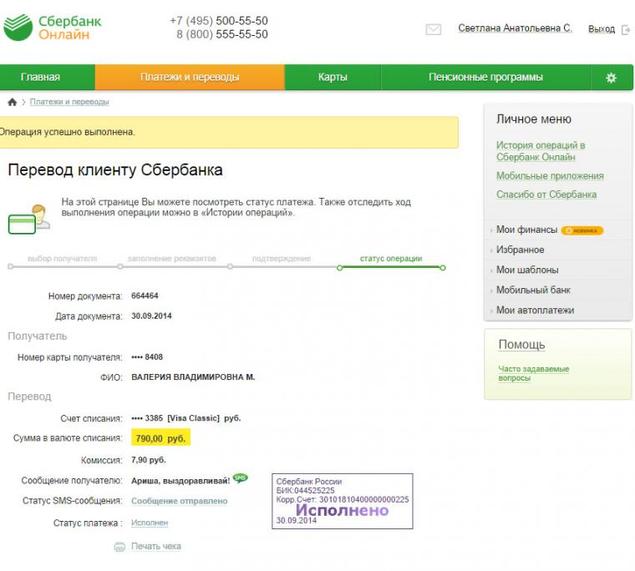Screen dimensions: 635x571
Task: Click the commission value 7,90 руб.
Action: [x=149, y=460]
